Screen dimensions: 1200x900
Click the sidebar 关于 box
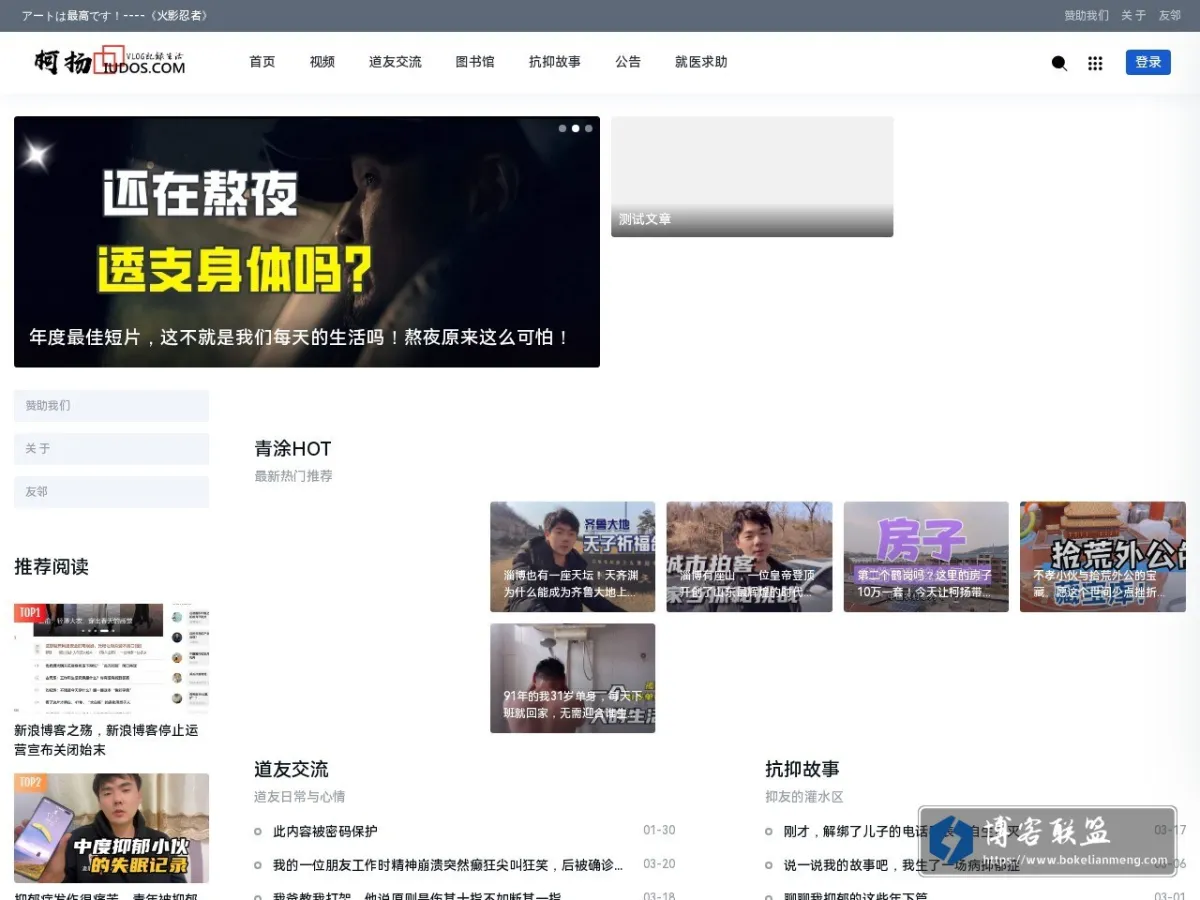[111, 449]
